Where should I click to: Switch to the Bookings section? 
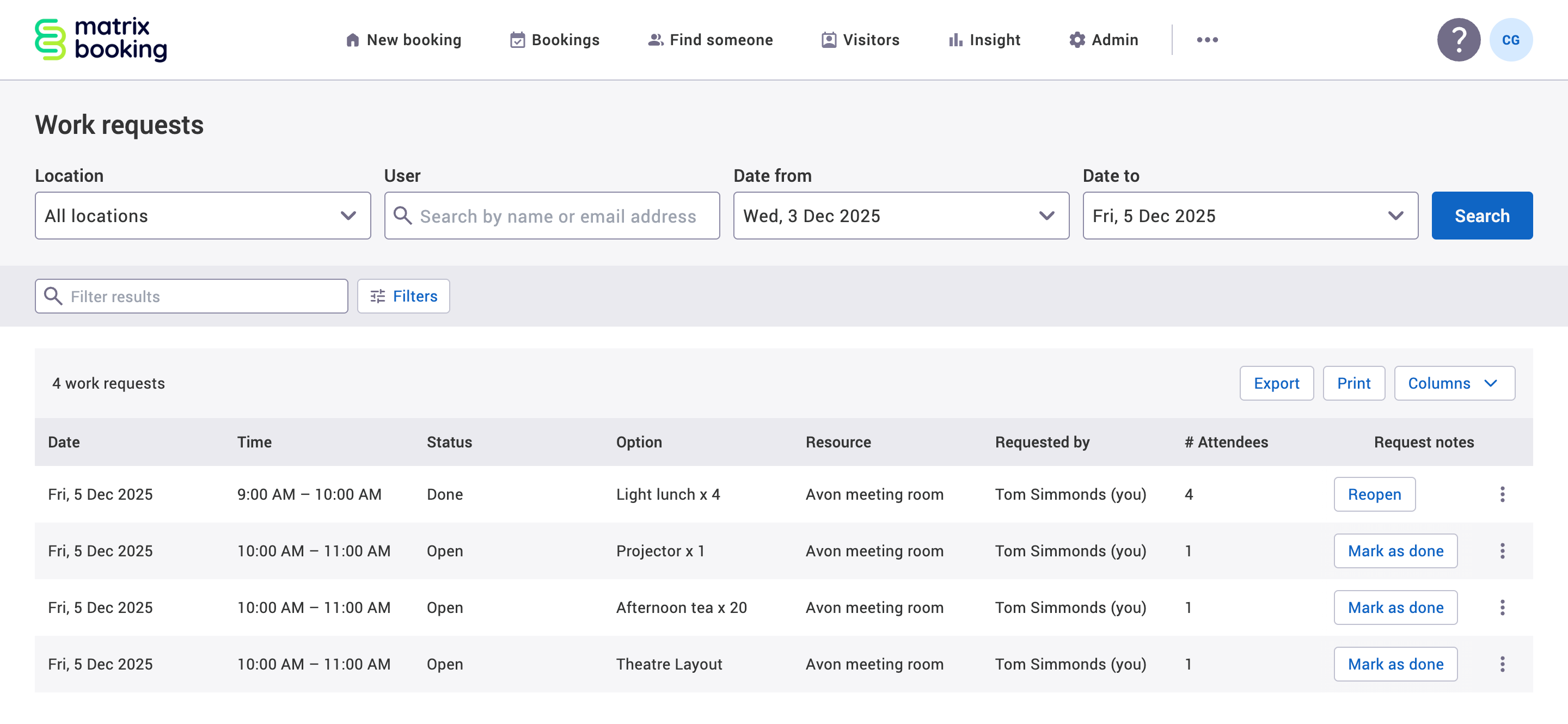coord(554,40)
